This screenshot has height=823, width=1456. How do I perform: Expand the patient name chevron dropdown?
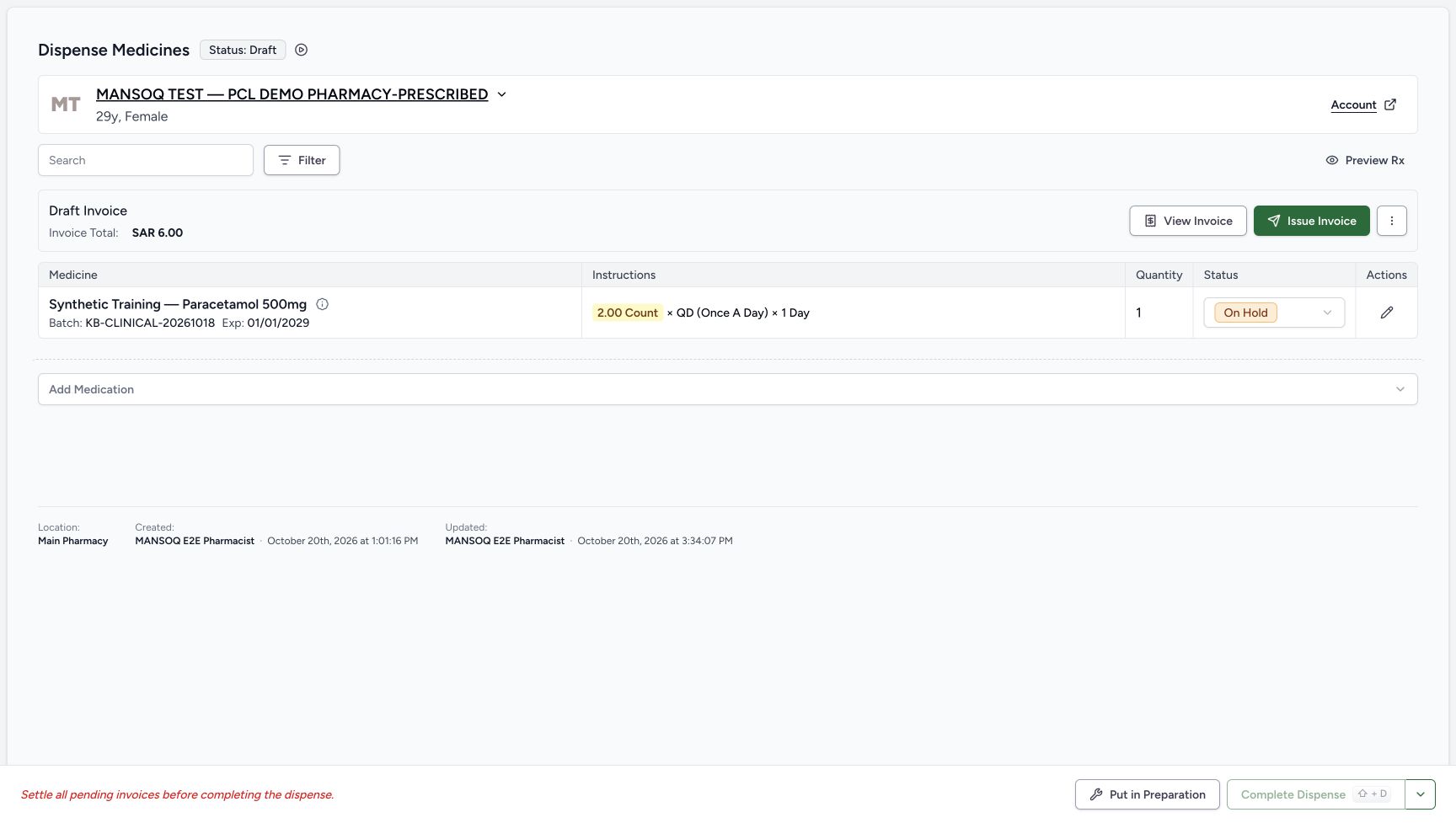pos(501,94)
